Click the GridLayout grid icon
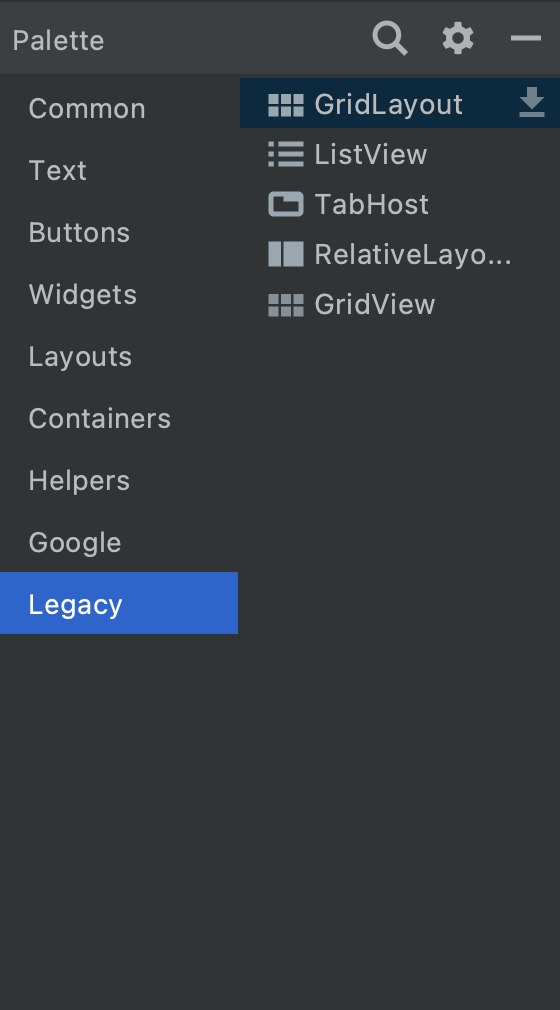This screenshot has height=1010, width=560. pos(285,104)
